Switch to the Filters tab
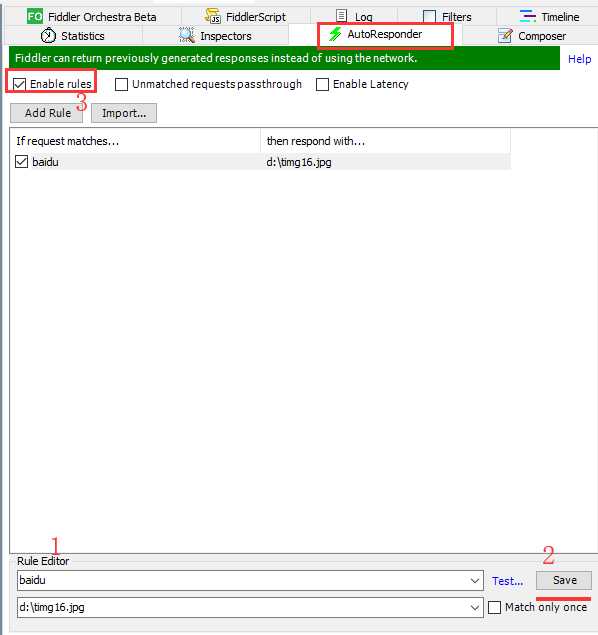The height and width of the screenshot is (635, 598). 447,17
